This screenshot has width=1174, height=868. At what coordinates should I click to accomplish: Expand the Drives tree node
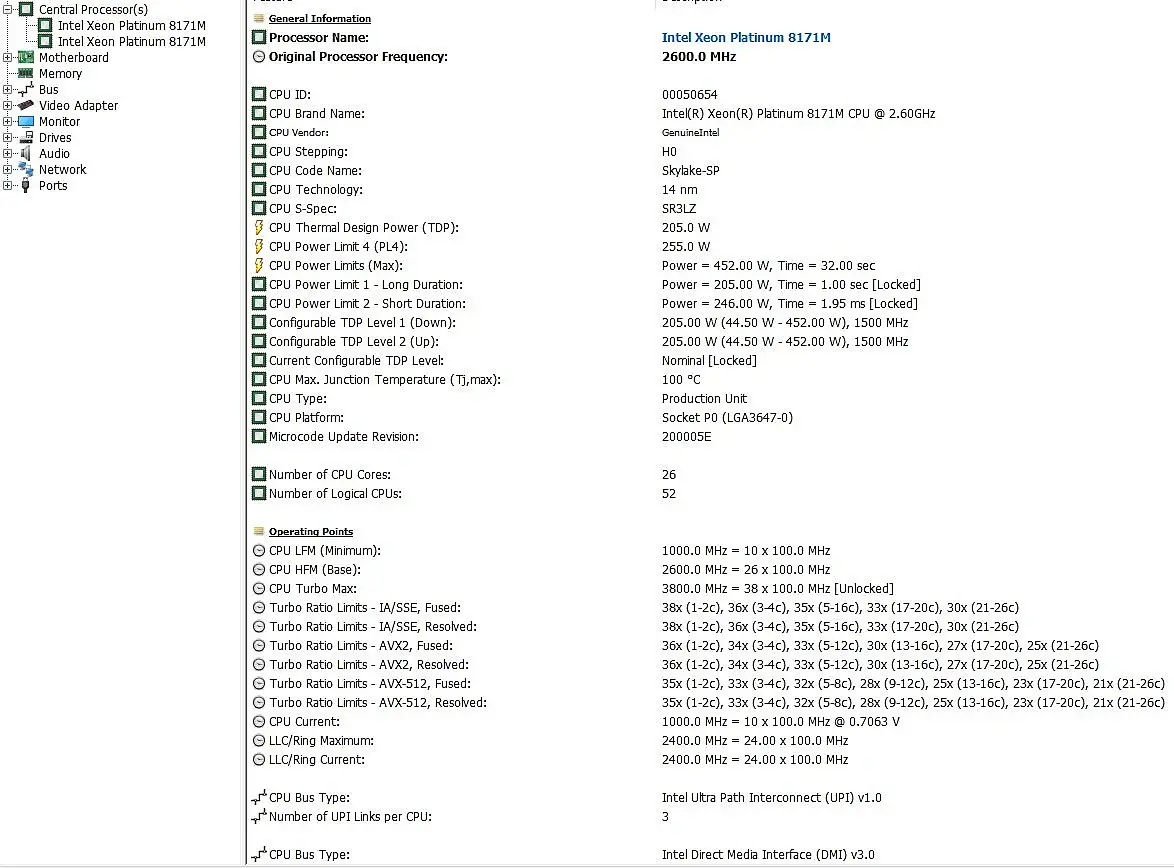point(7,138)
